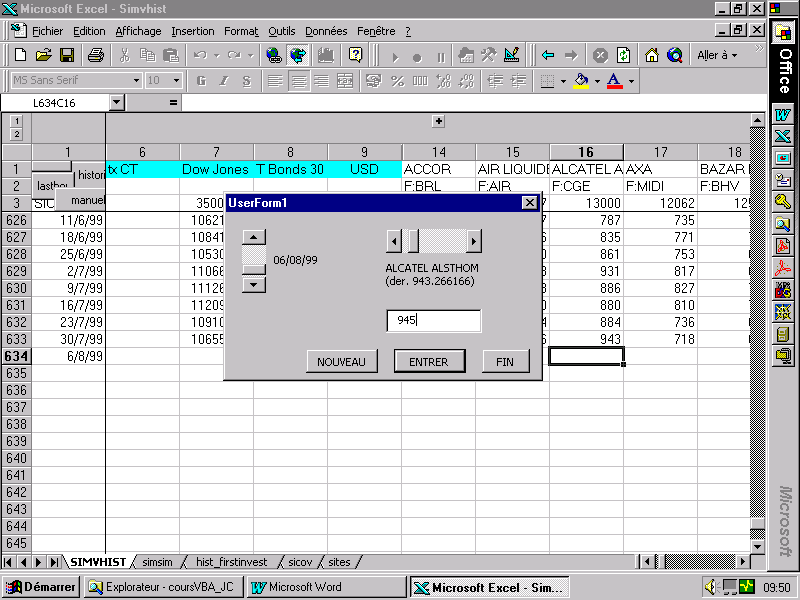This screenshot has height=600, width=800.
Task: Toggle the Center alignment button
Action: [x=299, y=81]
